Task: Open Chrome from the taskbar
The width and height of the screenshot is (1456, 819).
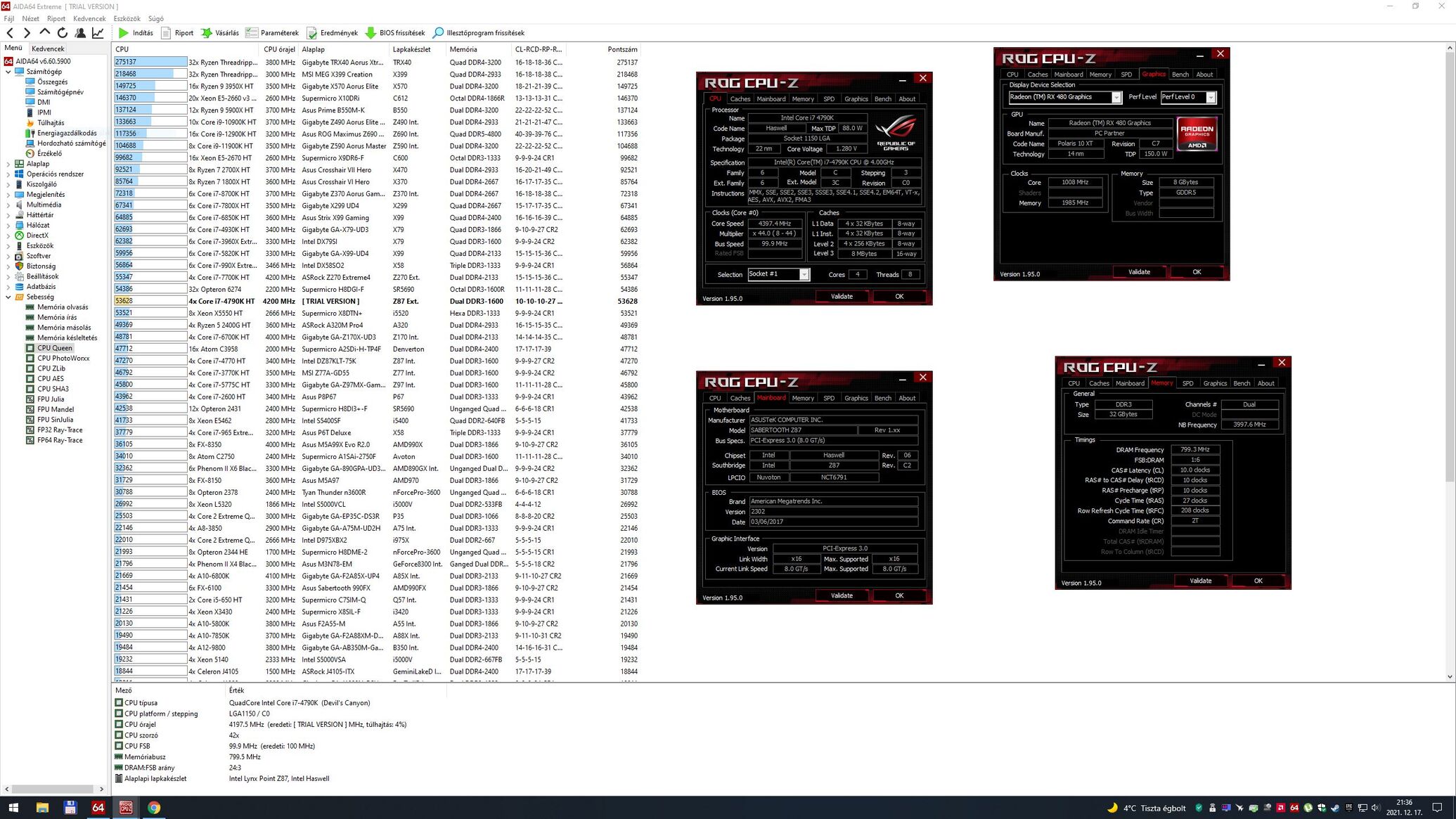Action: [x=154, y=808]
